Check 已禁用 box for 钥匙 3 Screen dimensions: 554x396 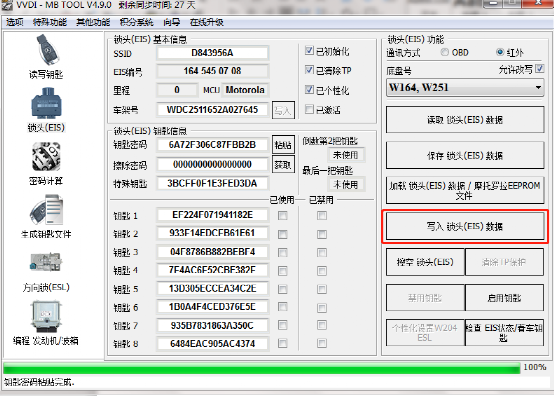(322, 252)
